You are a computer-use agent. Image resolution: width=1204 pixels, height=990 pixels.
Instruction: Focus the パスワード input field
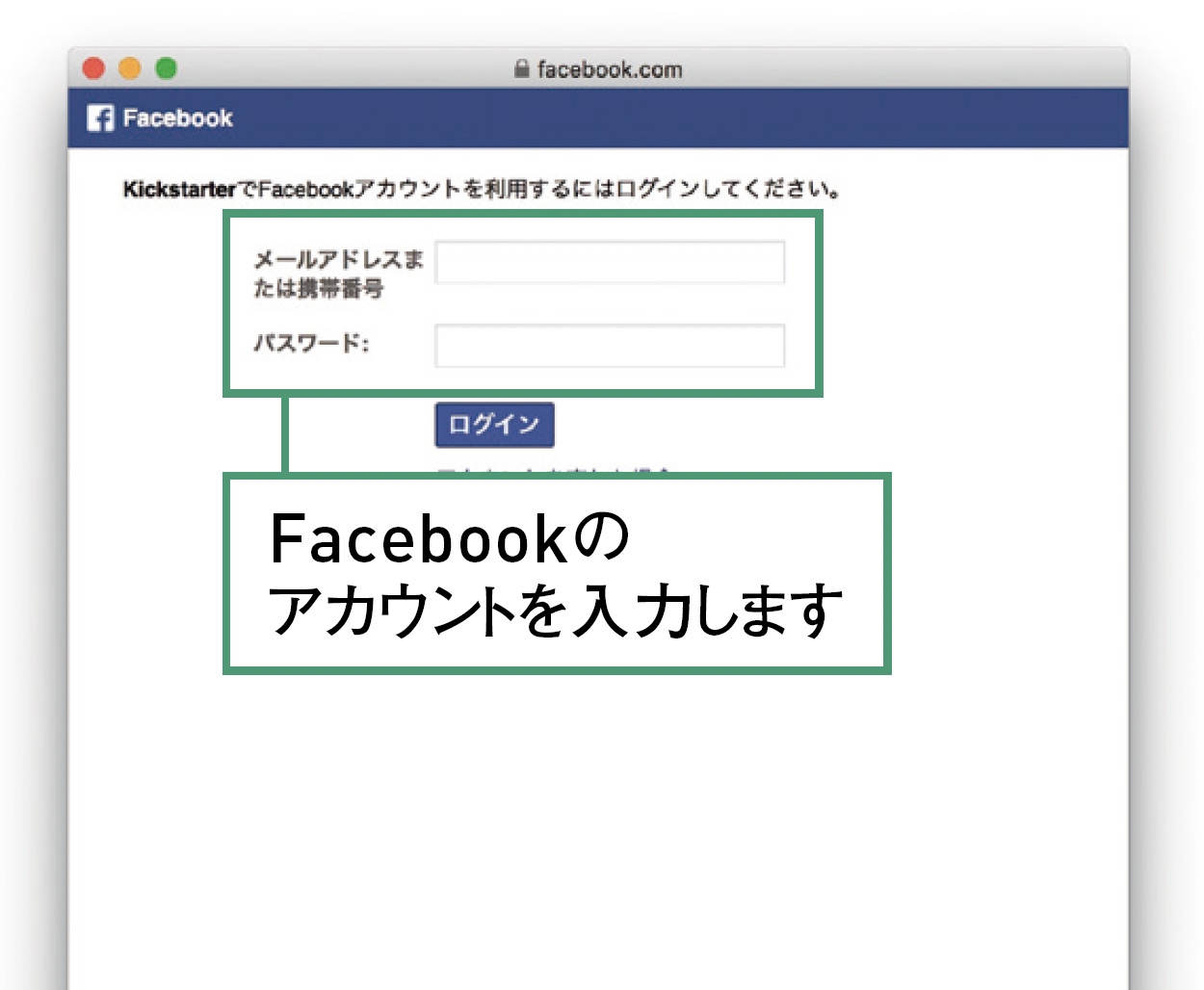610,346
